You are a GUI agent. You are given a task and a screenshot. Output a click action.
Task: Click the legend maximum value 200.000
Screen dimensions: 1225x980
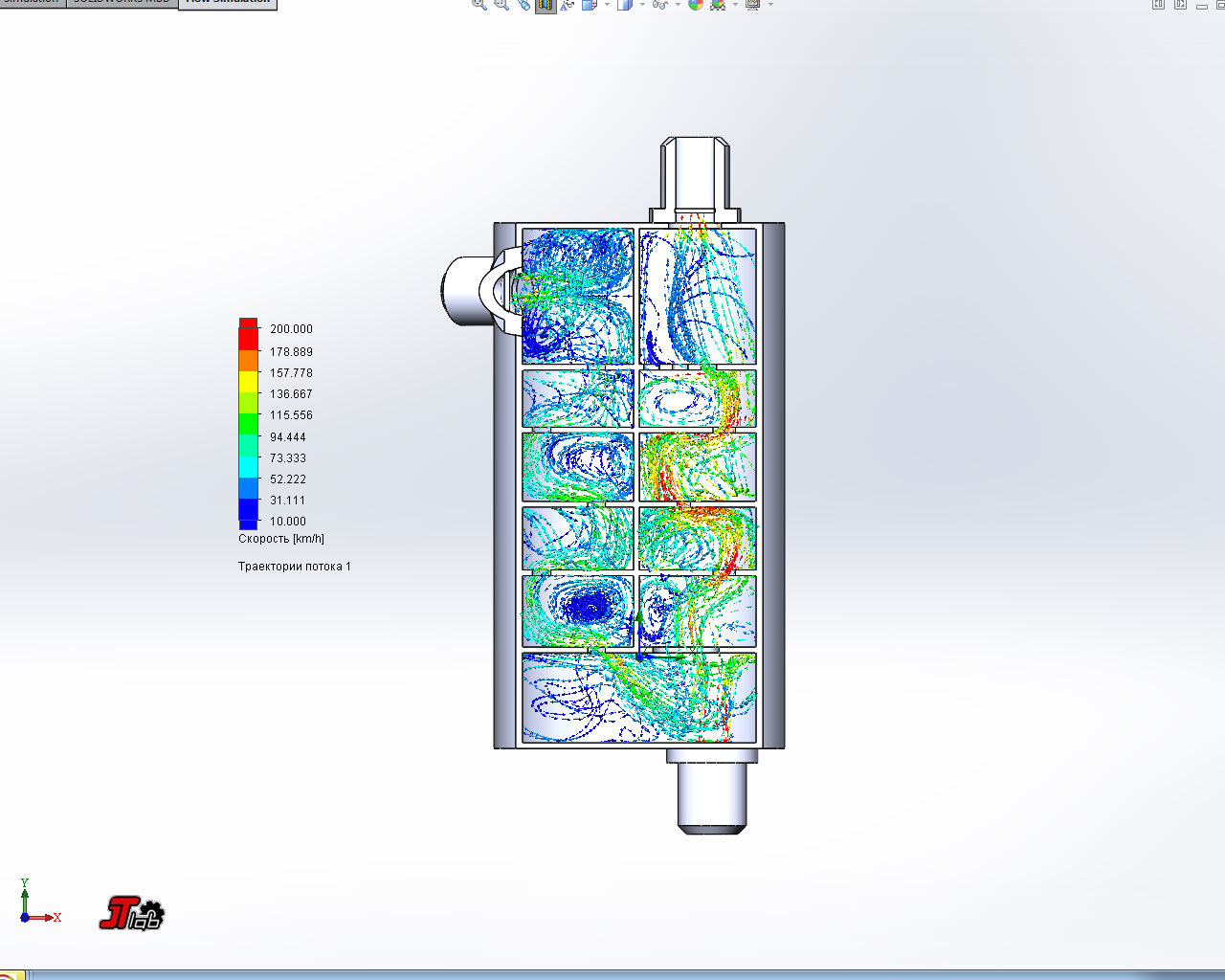(x=291, y=329)
